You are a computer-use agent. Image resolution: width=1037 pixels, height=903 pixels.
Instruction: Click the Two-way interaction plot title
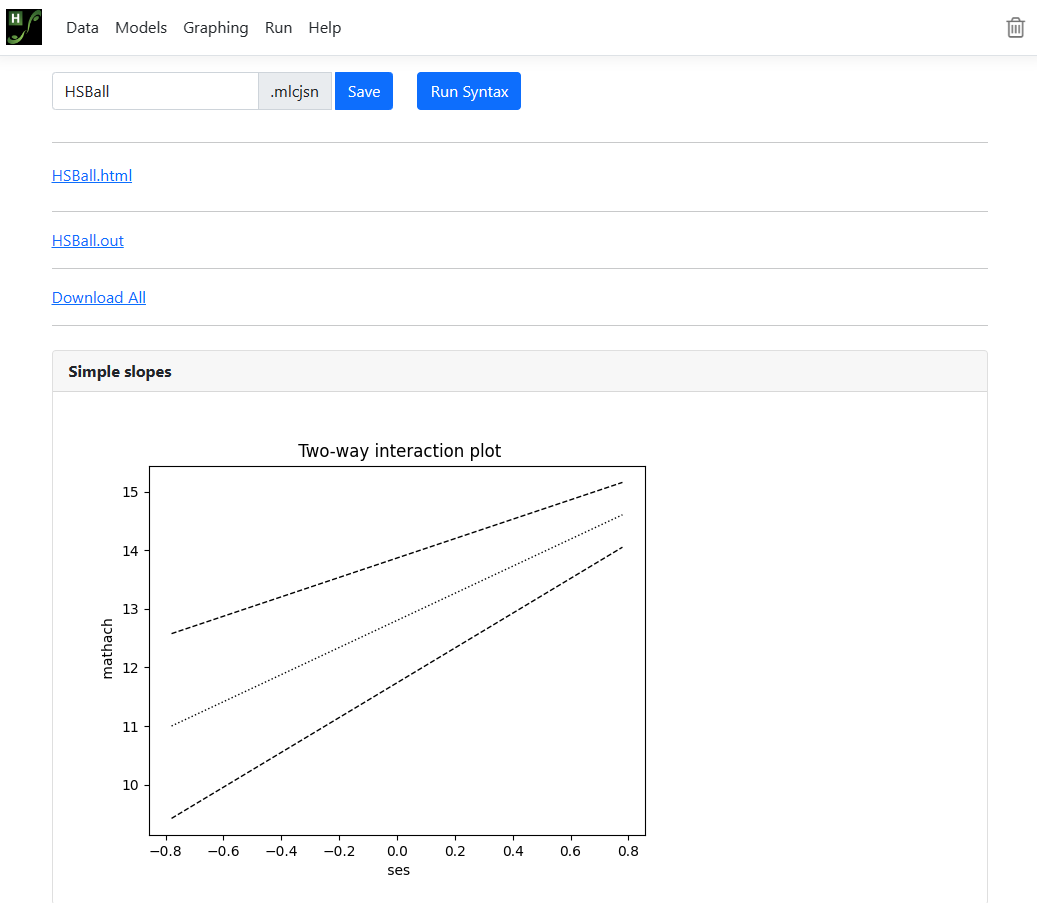[399, 451]
